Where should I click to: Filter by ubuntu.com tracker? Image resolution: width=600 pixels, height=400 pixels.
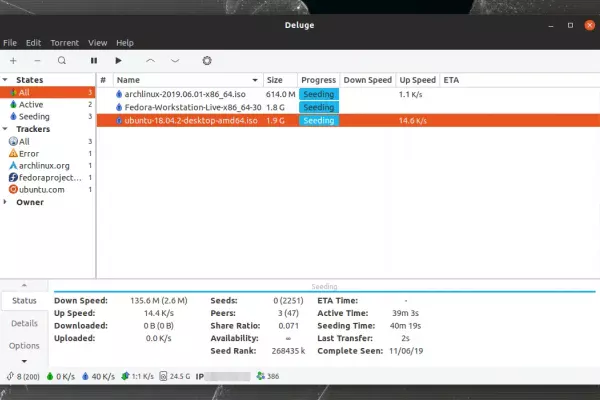(x=47, y=189)
